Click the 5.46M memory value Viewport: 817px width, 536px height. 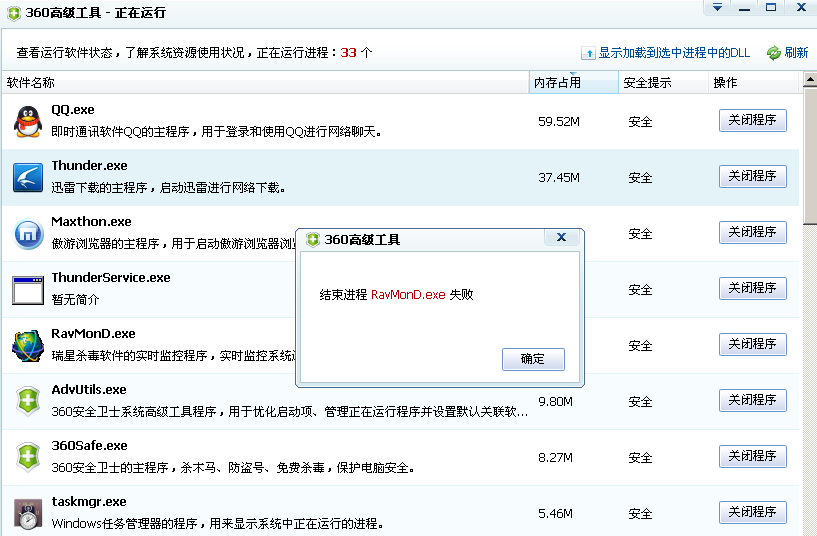point(555,514)
